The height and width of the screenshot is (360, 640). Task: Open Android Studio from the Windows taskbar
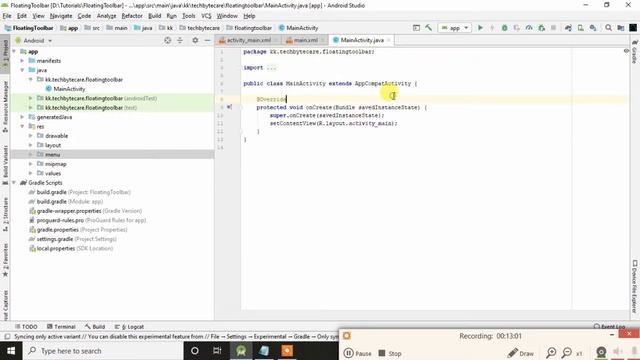pos(241,351)
